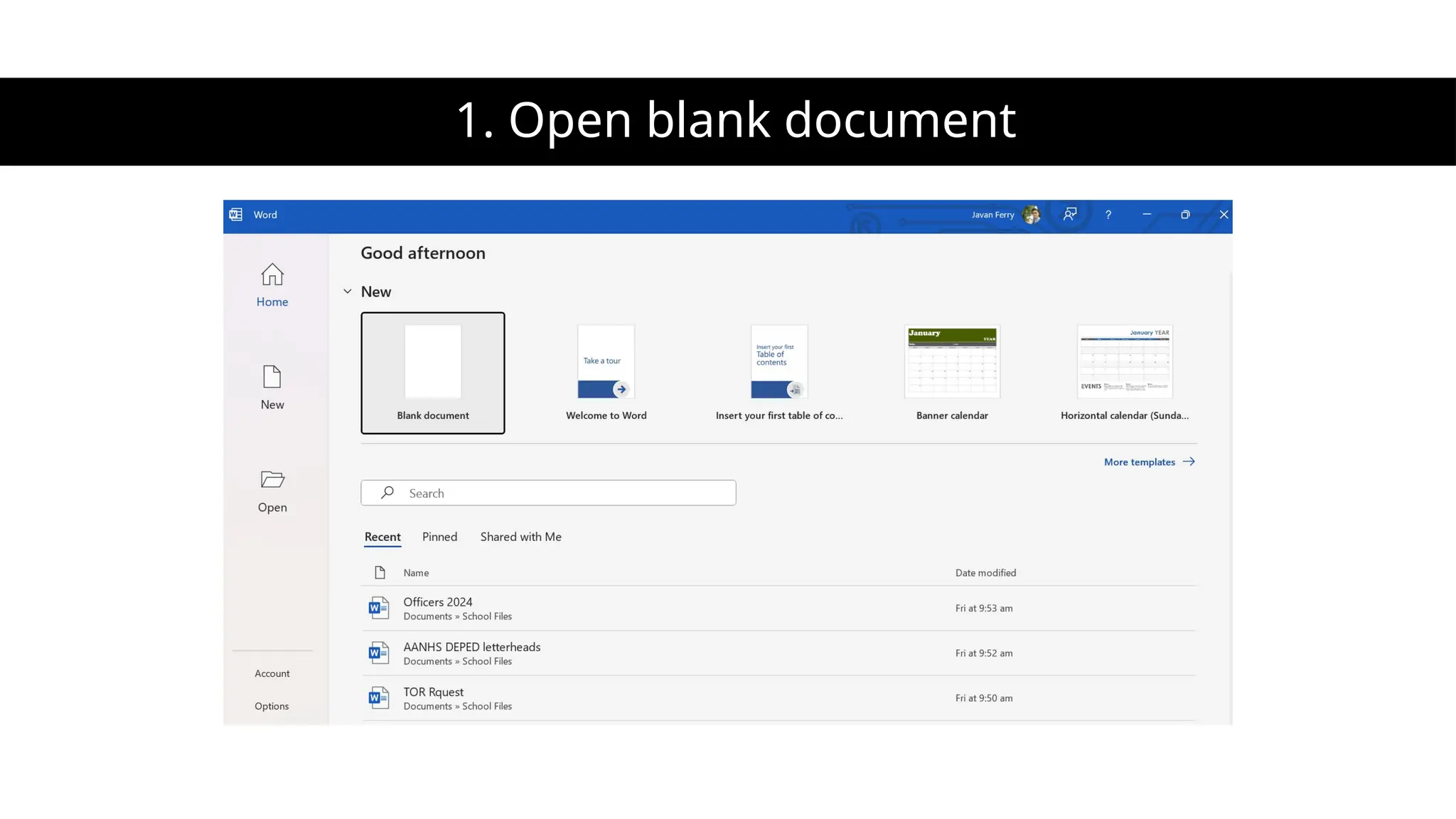Open the More templates link
This screenshot has height=819, width=1456.
(1149, 462)
